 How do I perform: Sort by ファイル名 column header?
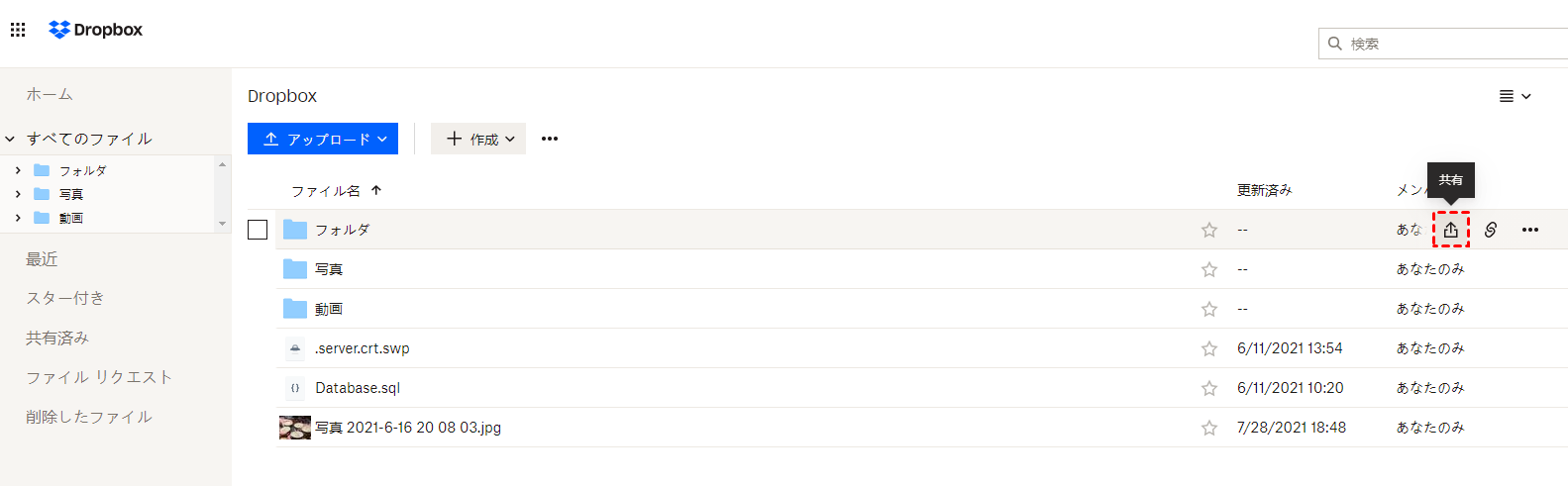pyautogui.click(x=326, y=191)
